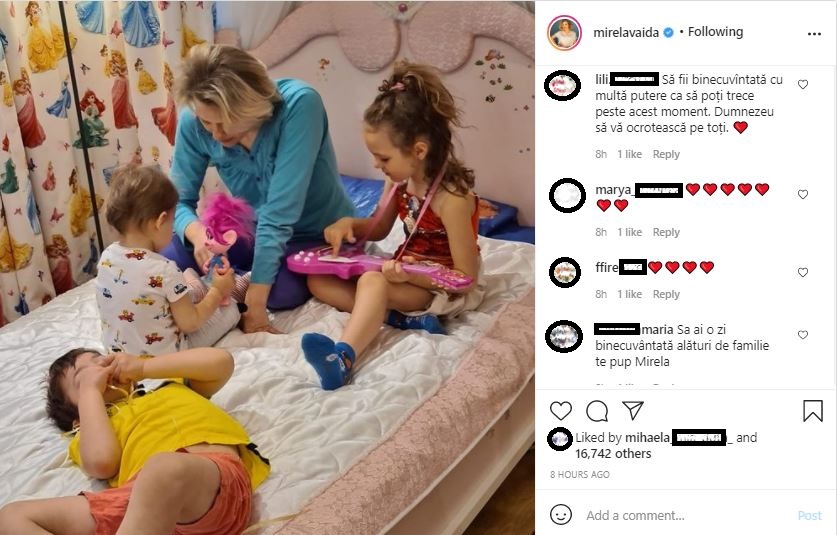Screen dimensions: 837x535
Task: Like the maria comment about Mirela
Action: (803, 335)
